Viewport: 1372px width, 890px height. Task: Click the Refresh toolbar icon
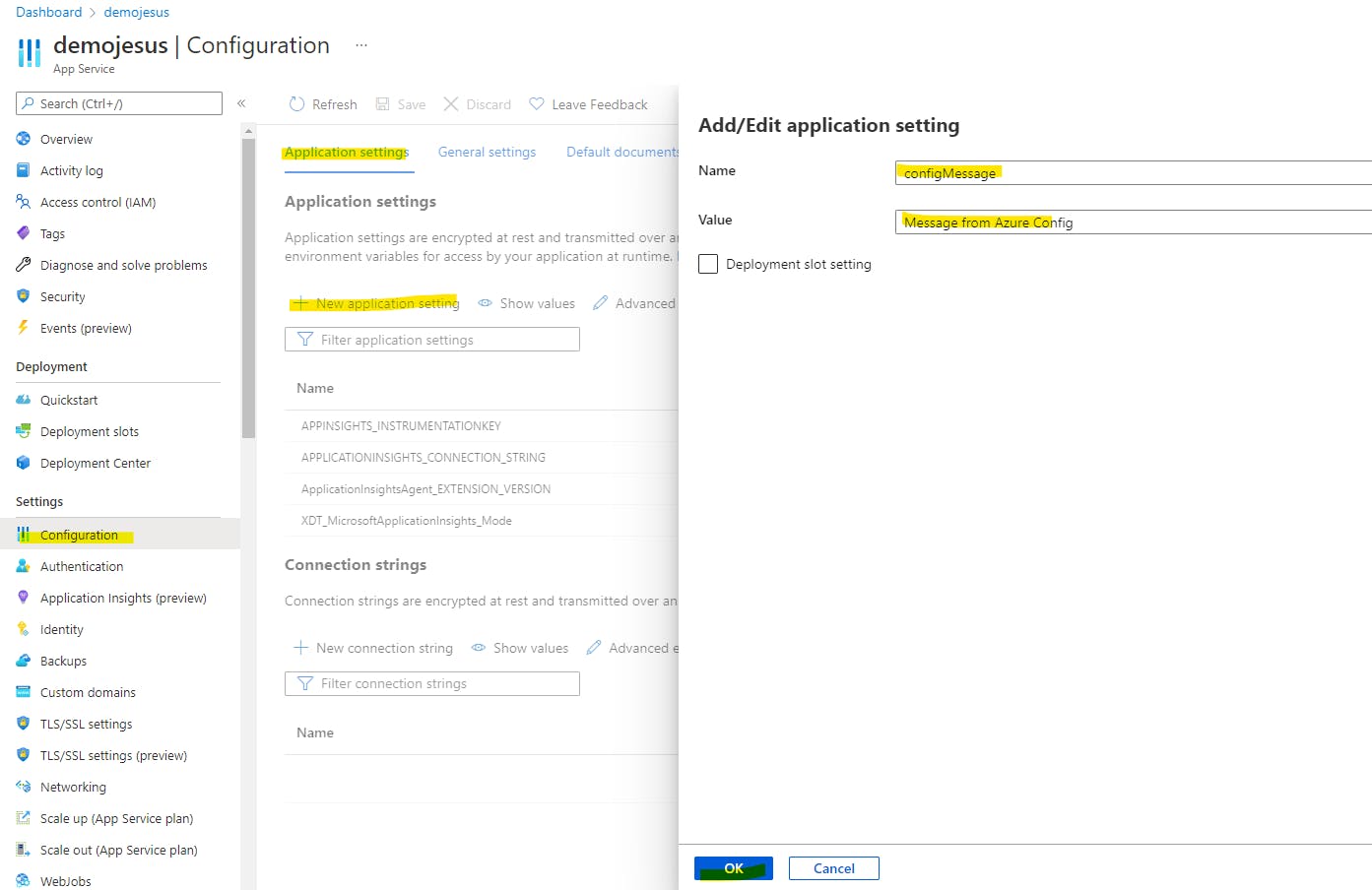tap(296, 104)
